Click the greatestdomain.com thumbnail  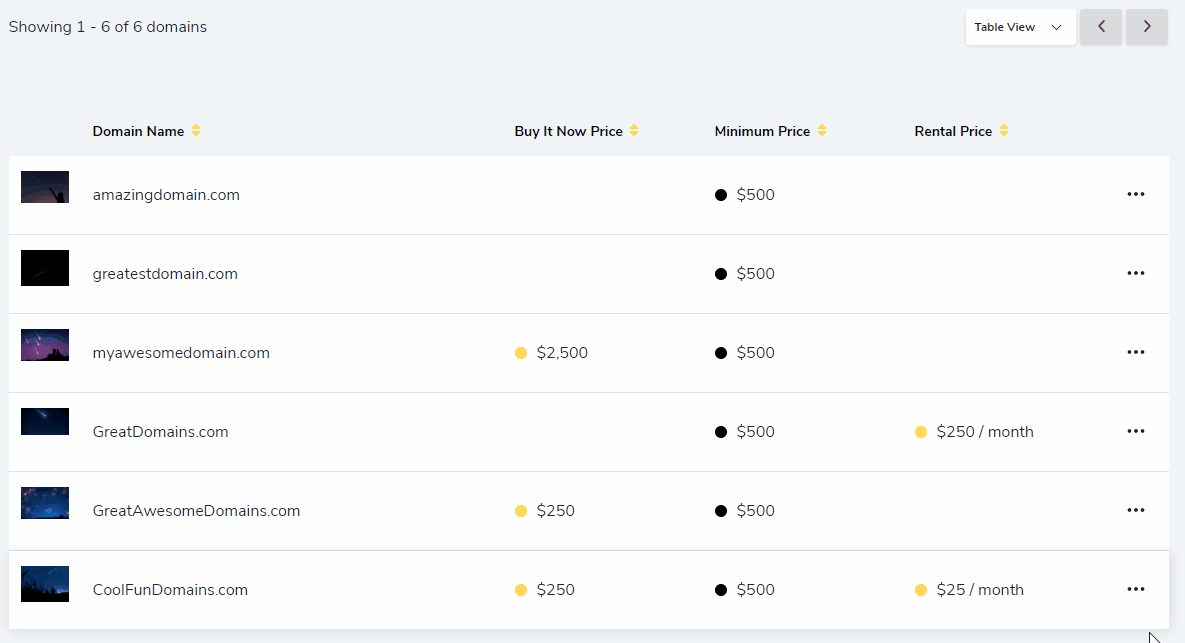tap(45, 268)
